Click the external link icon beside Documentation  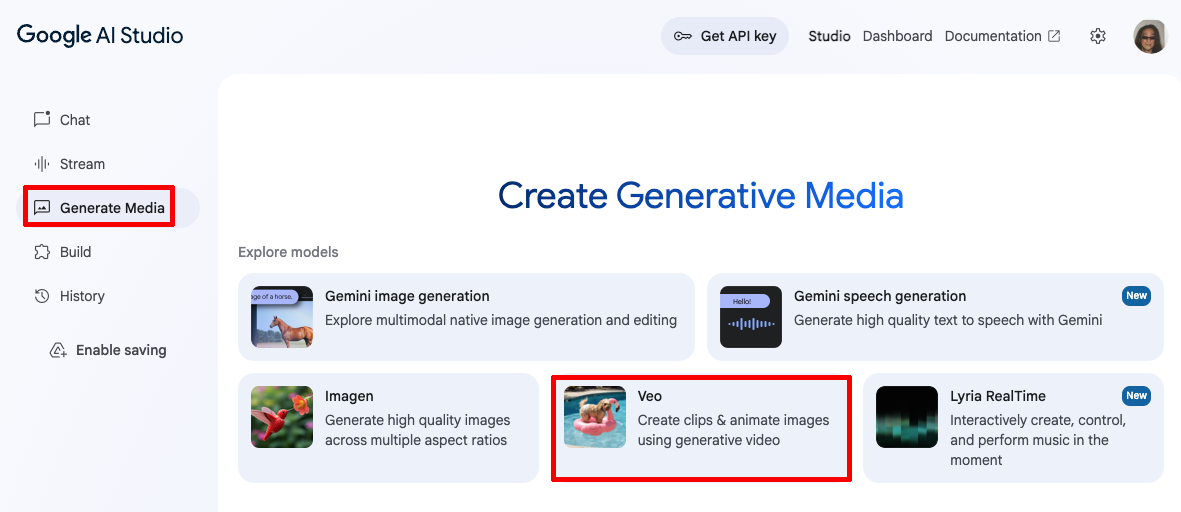(x=1054, y=36)
